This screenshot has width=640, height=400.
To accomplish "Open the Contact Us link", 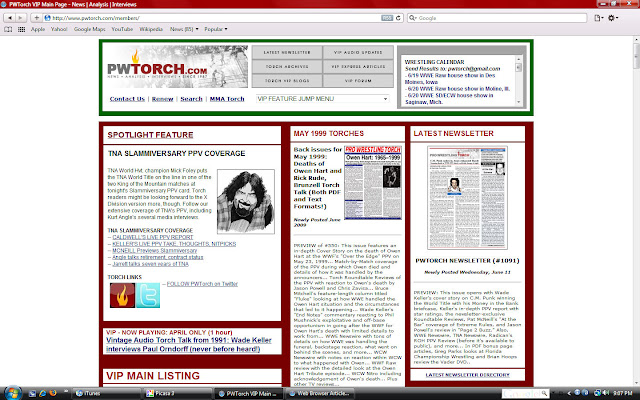I will [x=127, y=99].
